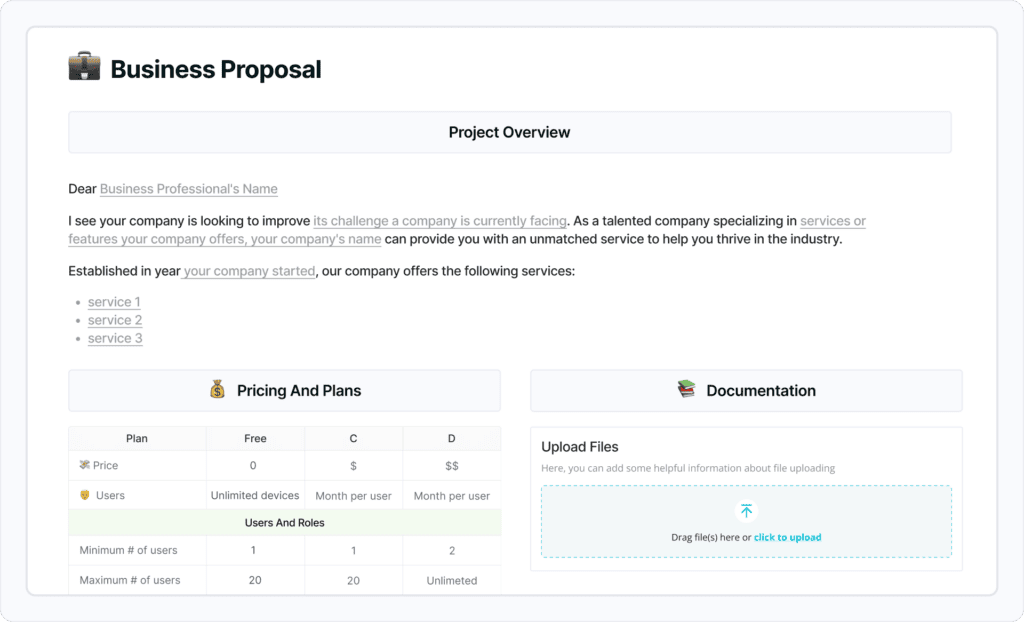Click the briefcase icon beside Business Proposal
Viewport: 1024px width, 622px height.
click(84, 68)
